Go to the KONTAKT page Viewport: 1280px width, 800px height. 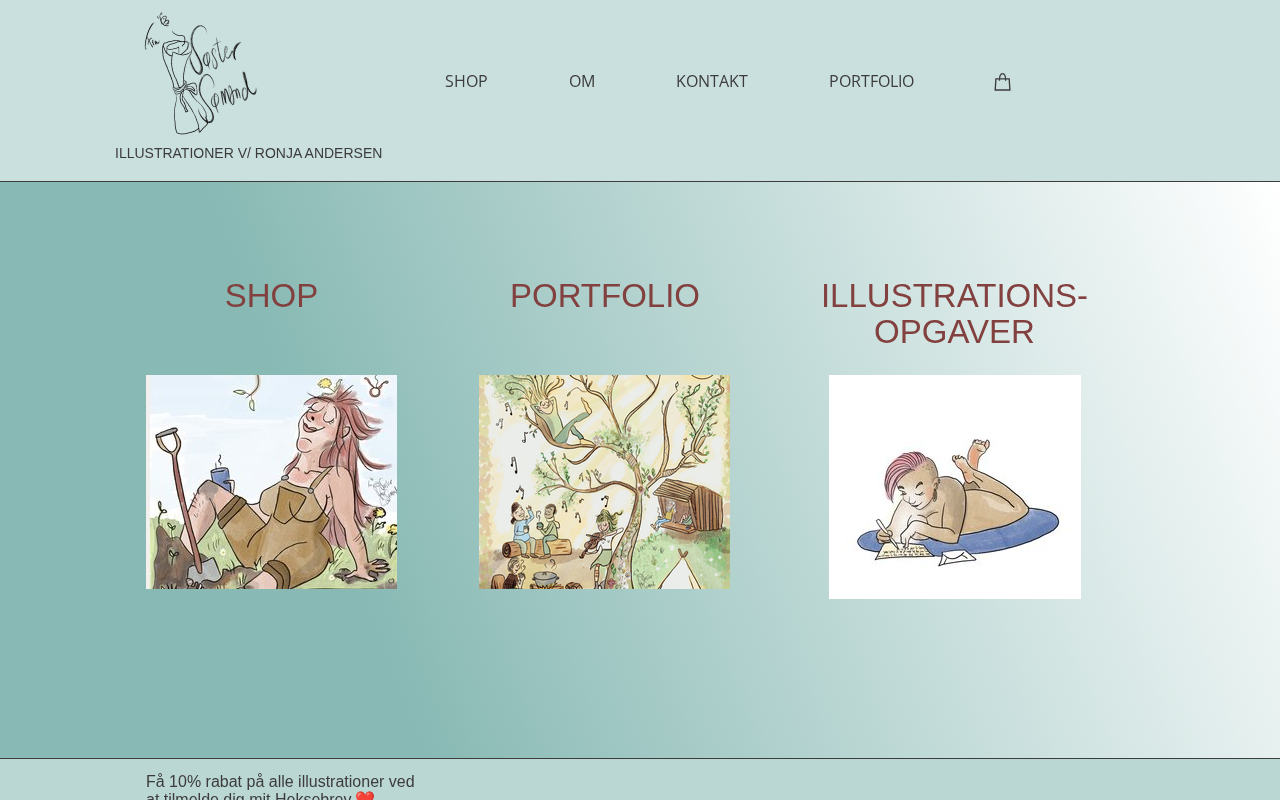tap(712, 82)
